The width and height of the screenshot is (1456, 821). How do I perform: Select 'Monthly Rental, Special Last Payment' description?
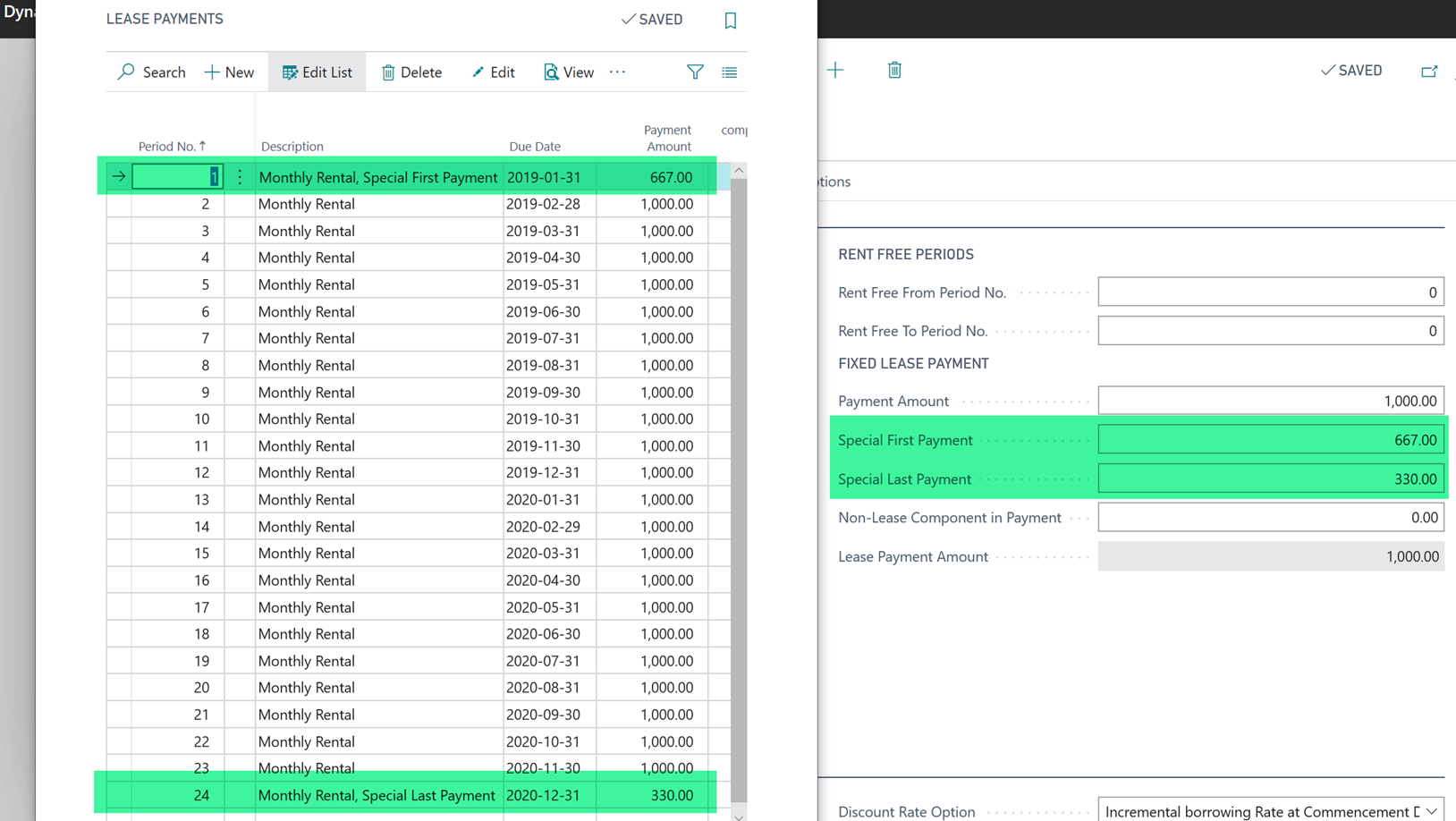pos(377,795)
